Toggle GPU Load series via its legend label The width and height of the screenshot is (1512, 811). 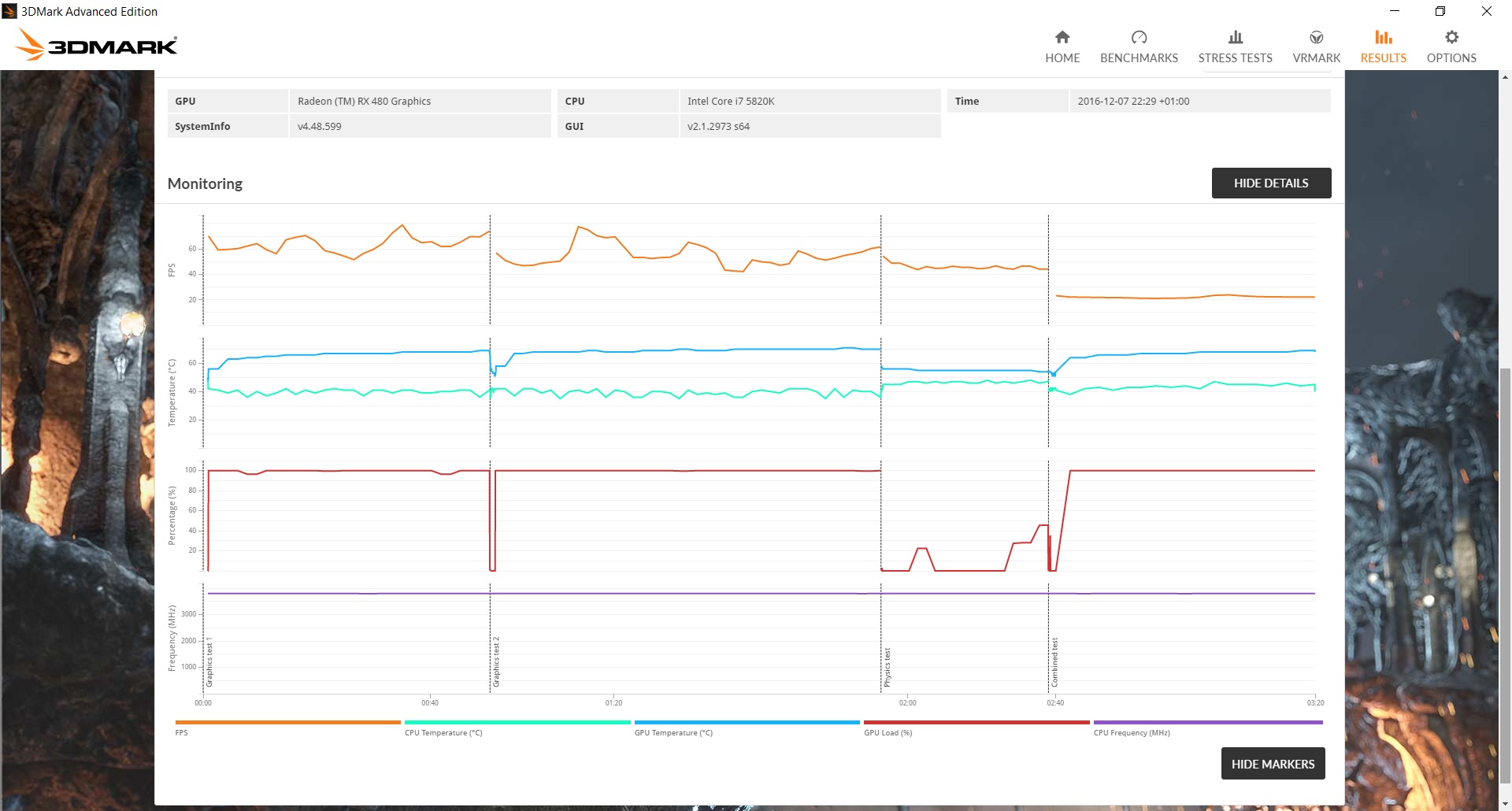(x=888, y=733)
